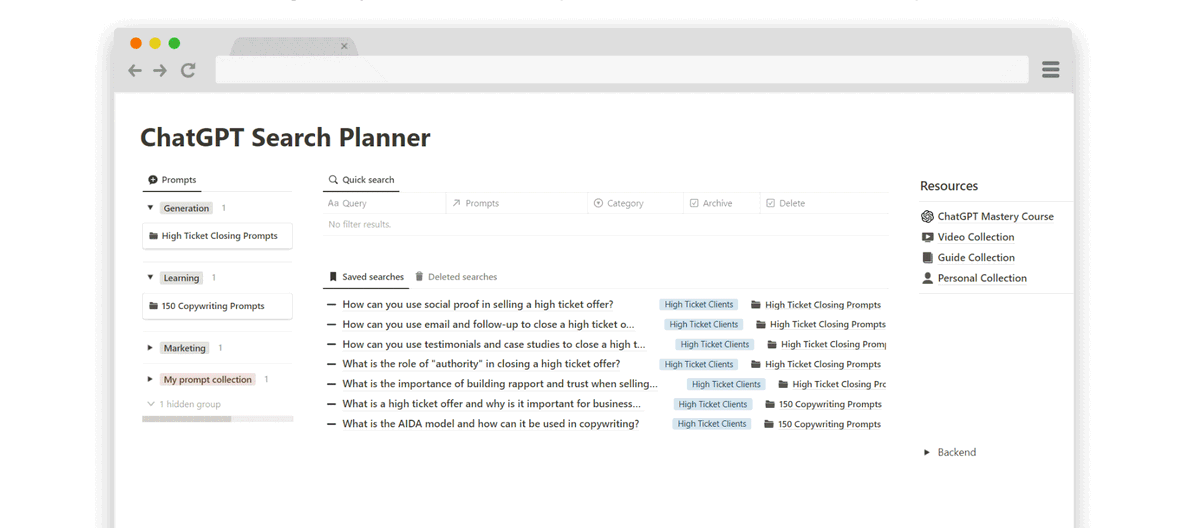Open the role of authority query
This screenshot has height=528, width=1200.
click(481, 364)
